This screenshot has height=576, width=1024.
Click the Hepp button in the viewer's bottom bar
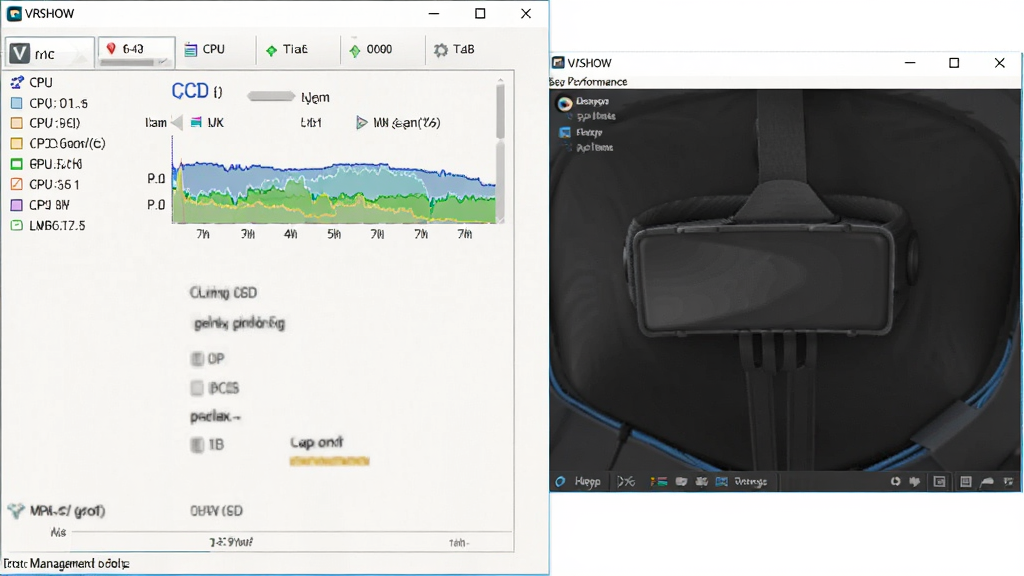coord(587,481)
